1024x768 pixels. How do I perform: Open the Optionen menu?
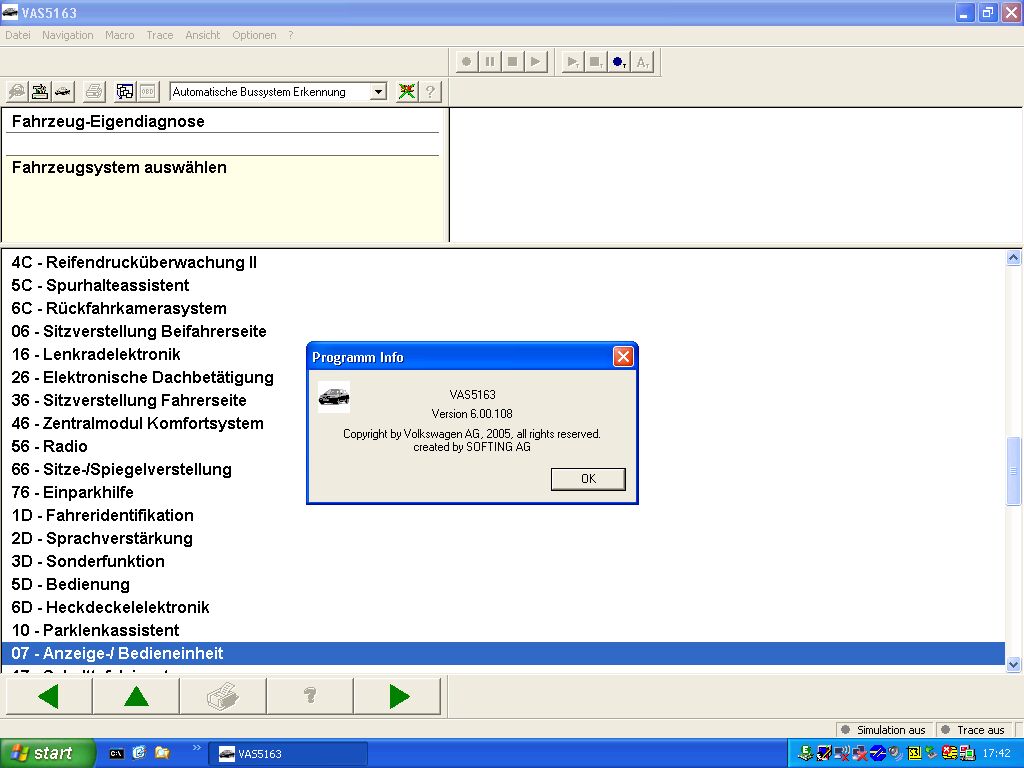[254, 35]
